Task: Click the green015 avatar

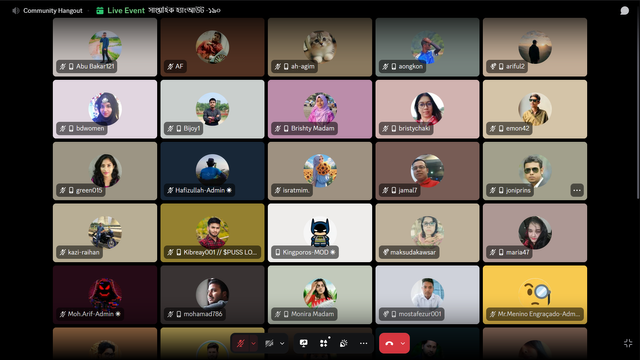Action: (105, 171)
